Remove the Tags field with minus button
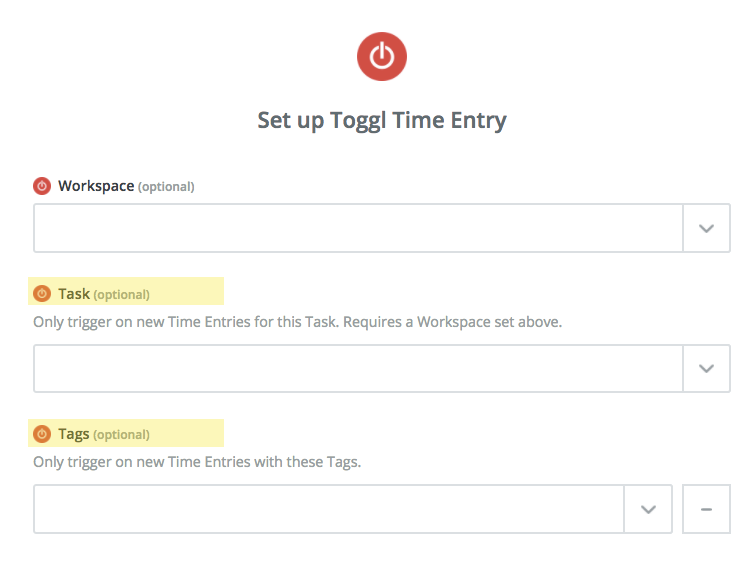Image resolution: width=754 pixels, height=571 pixels. coord(706,509)
